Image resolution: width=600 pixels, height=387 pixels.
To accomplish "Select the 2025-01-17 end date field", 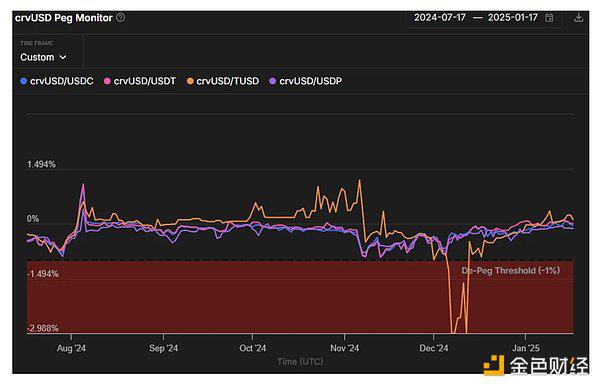I will point(513,18).
